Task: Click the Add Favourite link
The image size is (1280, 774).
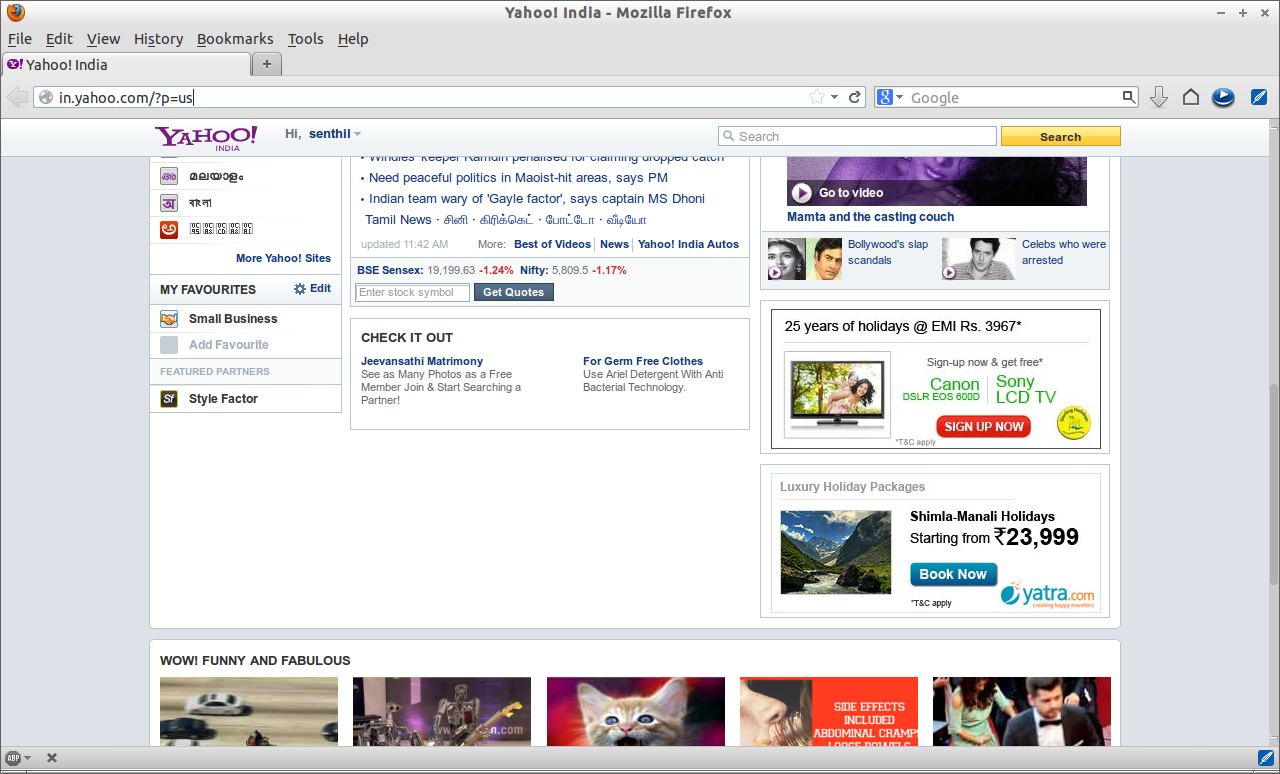Action: [x=229, y=345]
